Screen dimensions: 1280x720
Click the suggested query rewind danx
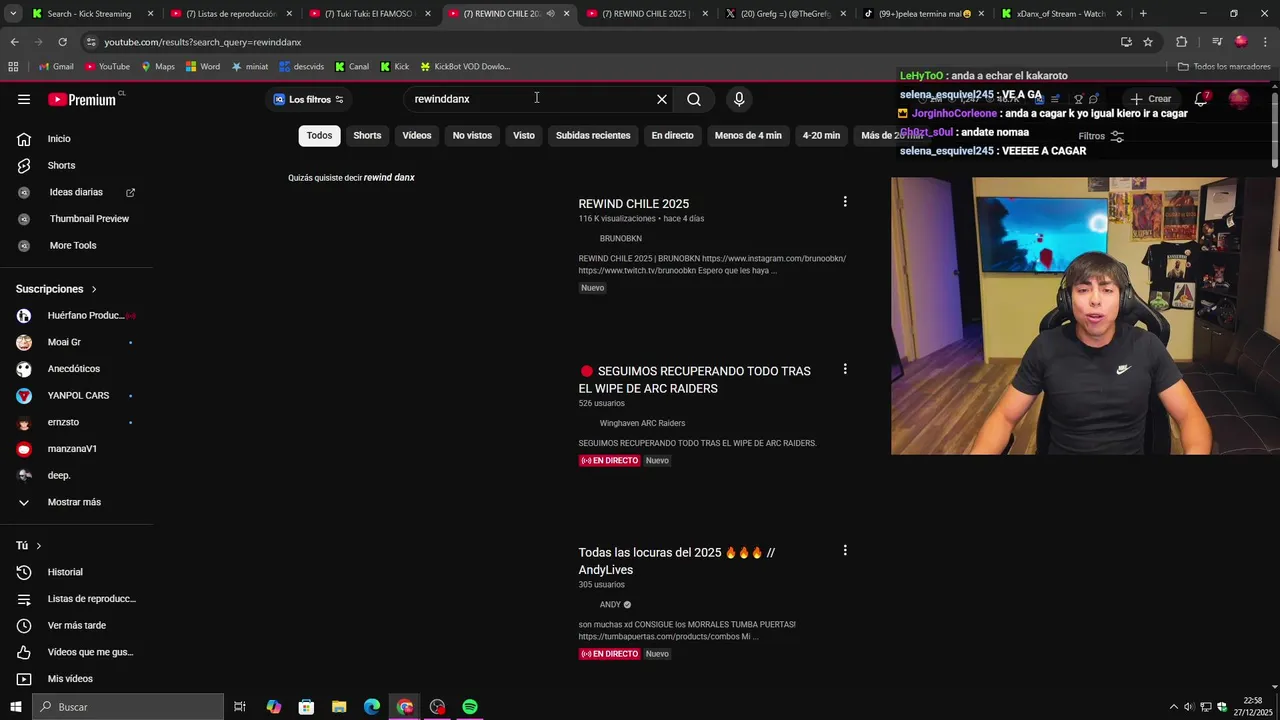click(389, 177)
